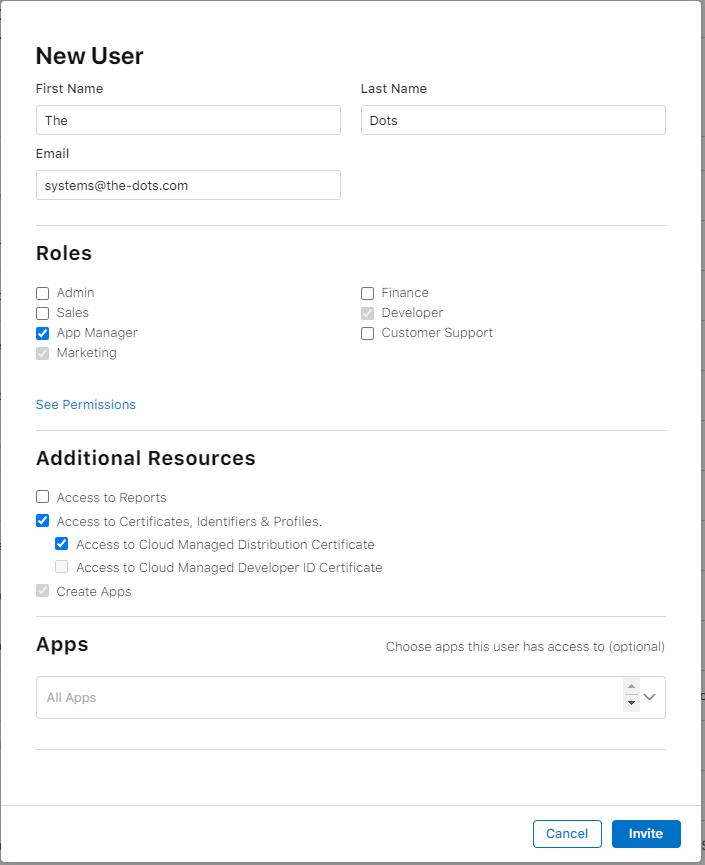Uncheck Cloud Managed Distribution Certificate access
Viewport: 705px width, 865px height.
(x=62, y=544)
